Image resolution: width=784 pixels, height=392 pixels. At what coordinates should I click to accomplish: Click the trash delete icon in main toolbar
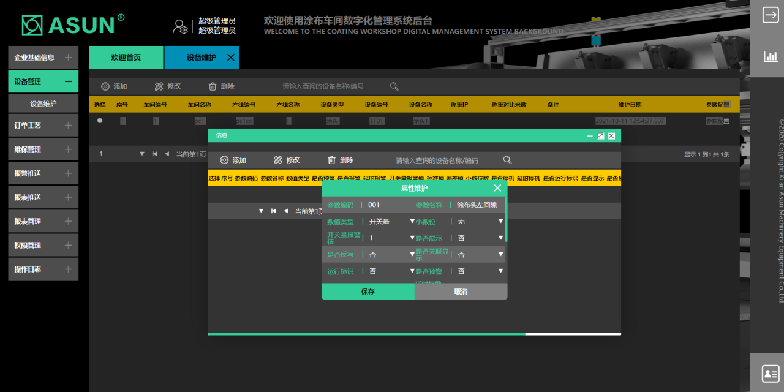pyautogui.click(x=212, y=86)
